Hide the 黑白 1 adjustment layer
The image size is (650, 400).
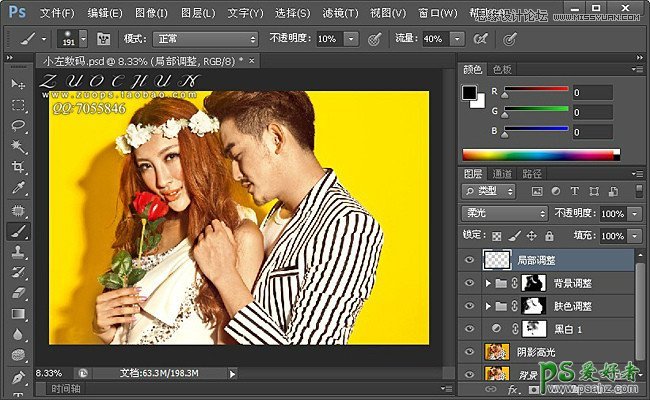[471, 328]
